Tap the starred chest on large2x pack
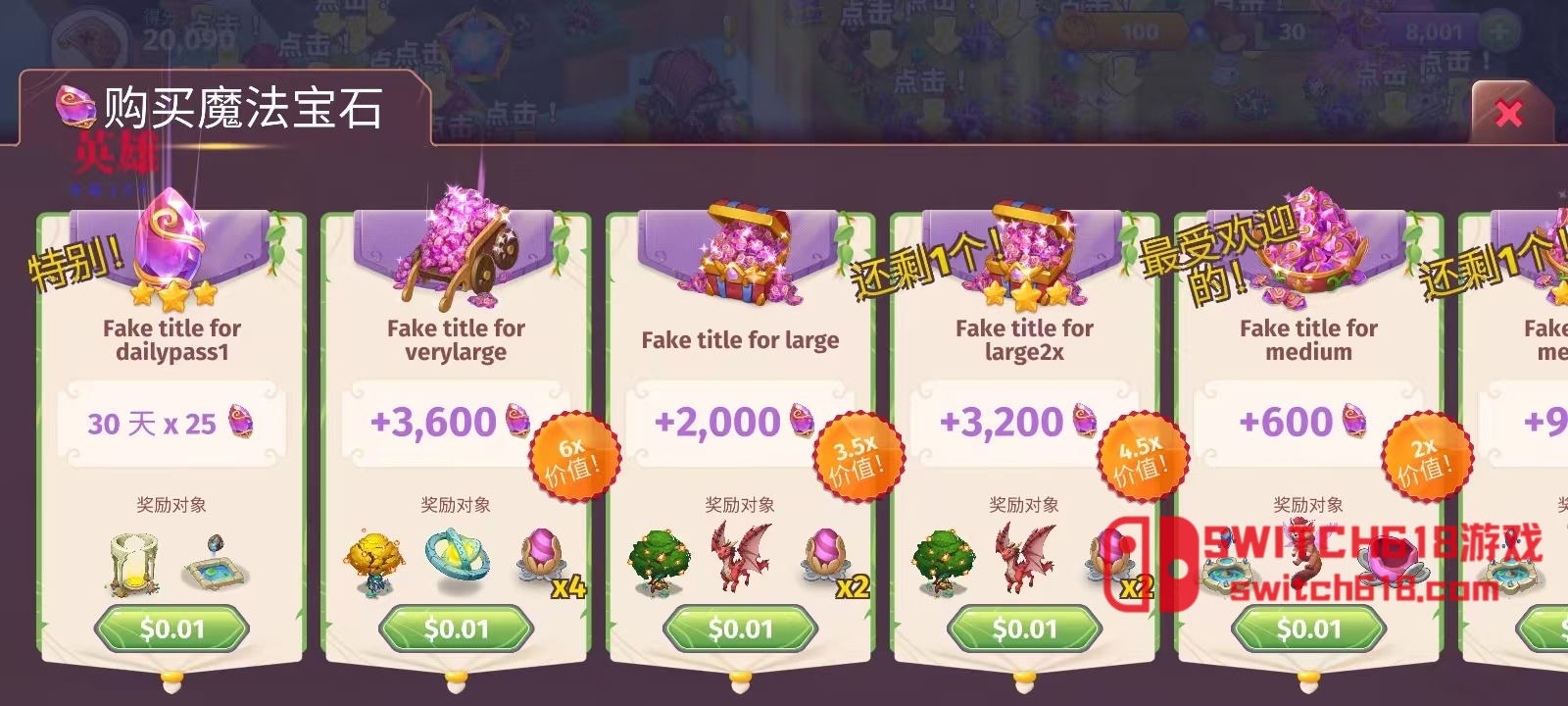Viewport: 1568px width, 706px height. tap(1025, 250)
